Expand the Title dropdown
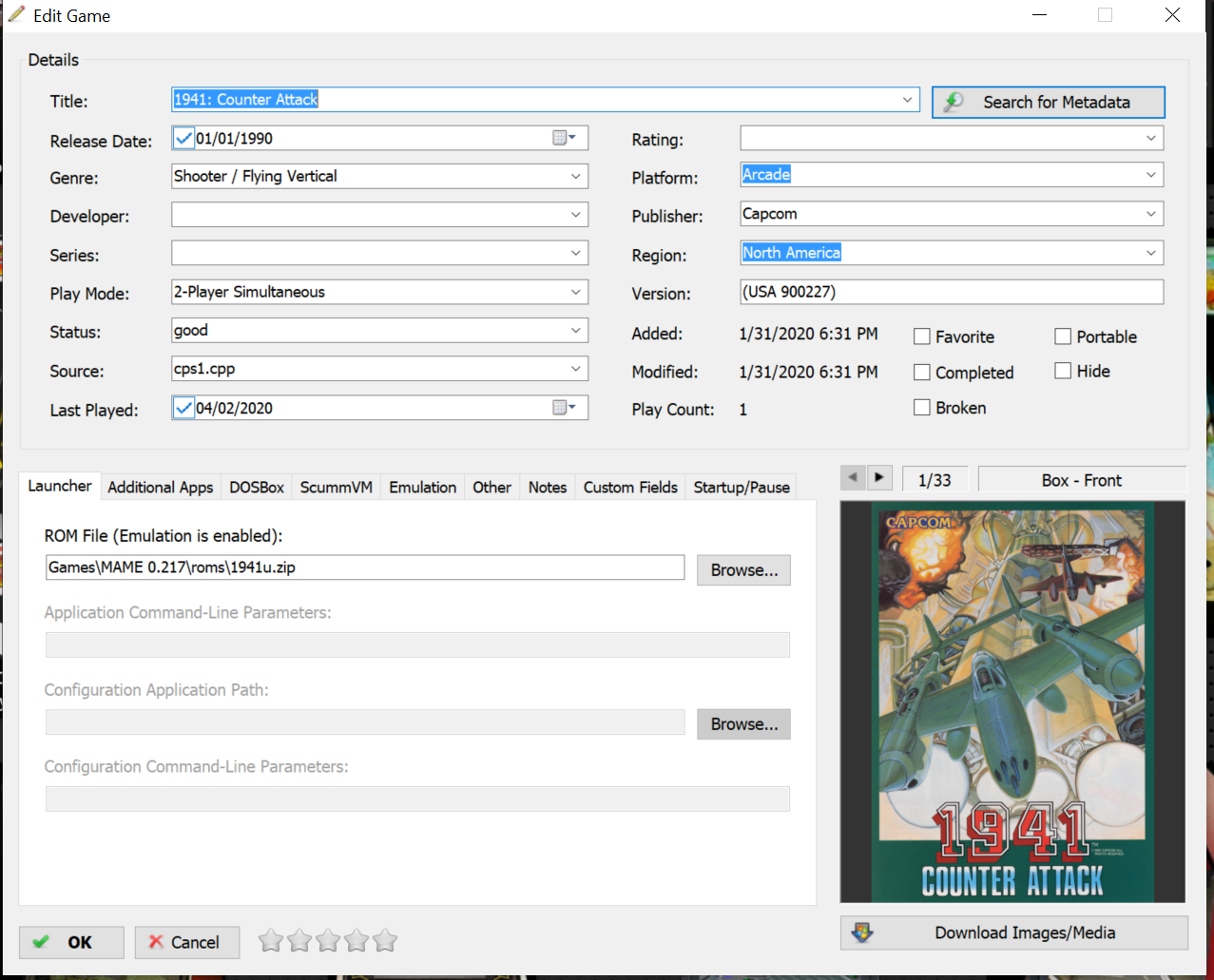1214x980 pixels. [x=908, y=99]
